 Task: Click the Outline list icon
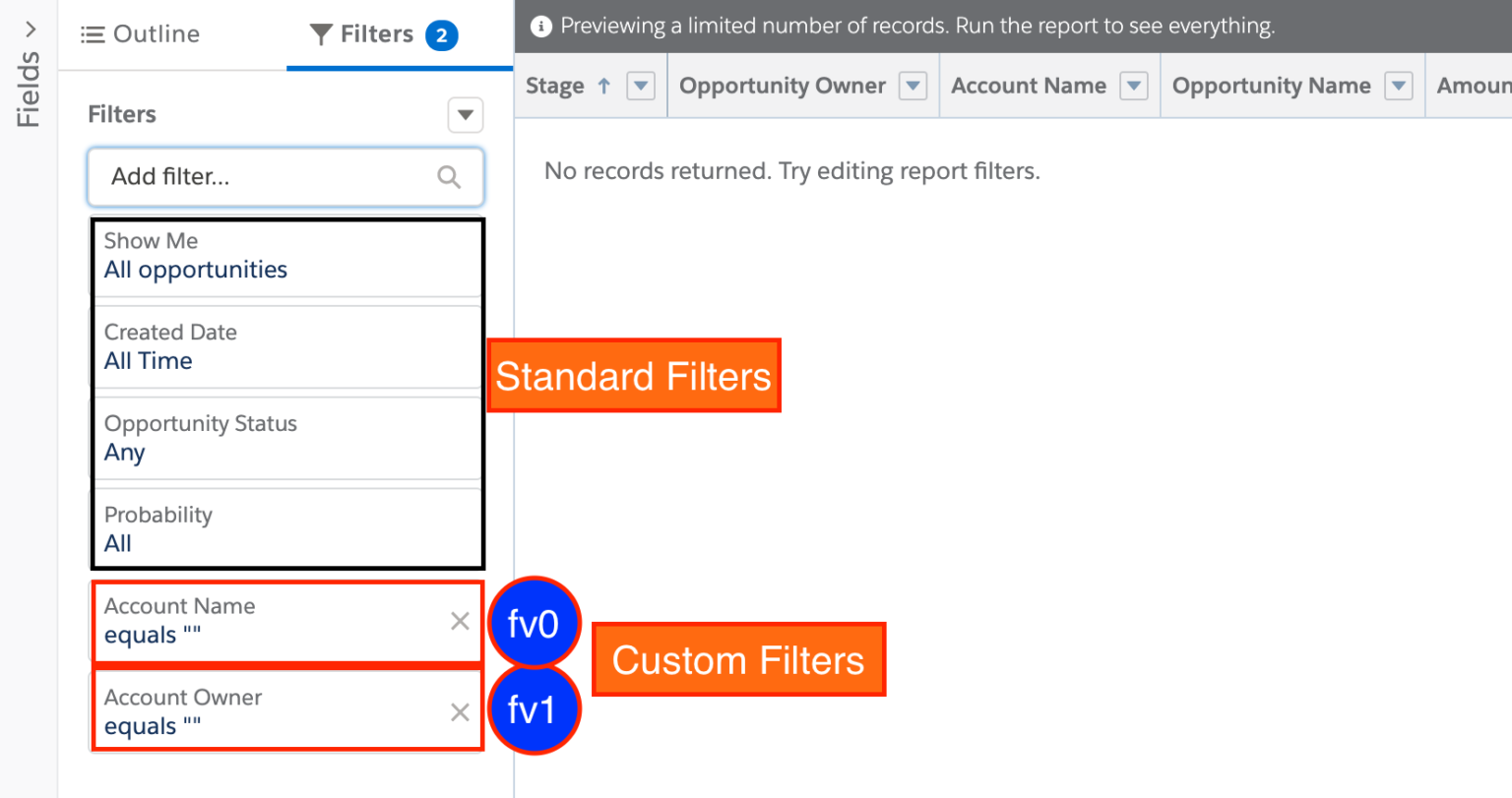[x=93, y=33]
